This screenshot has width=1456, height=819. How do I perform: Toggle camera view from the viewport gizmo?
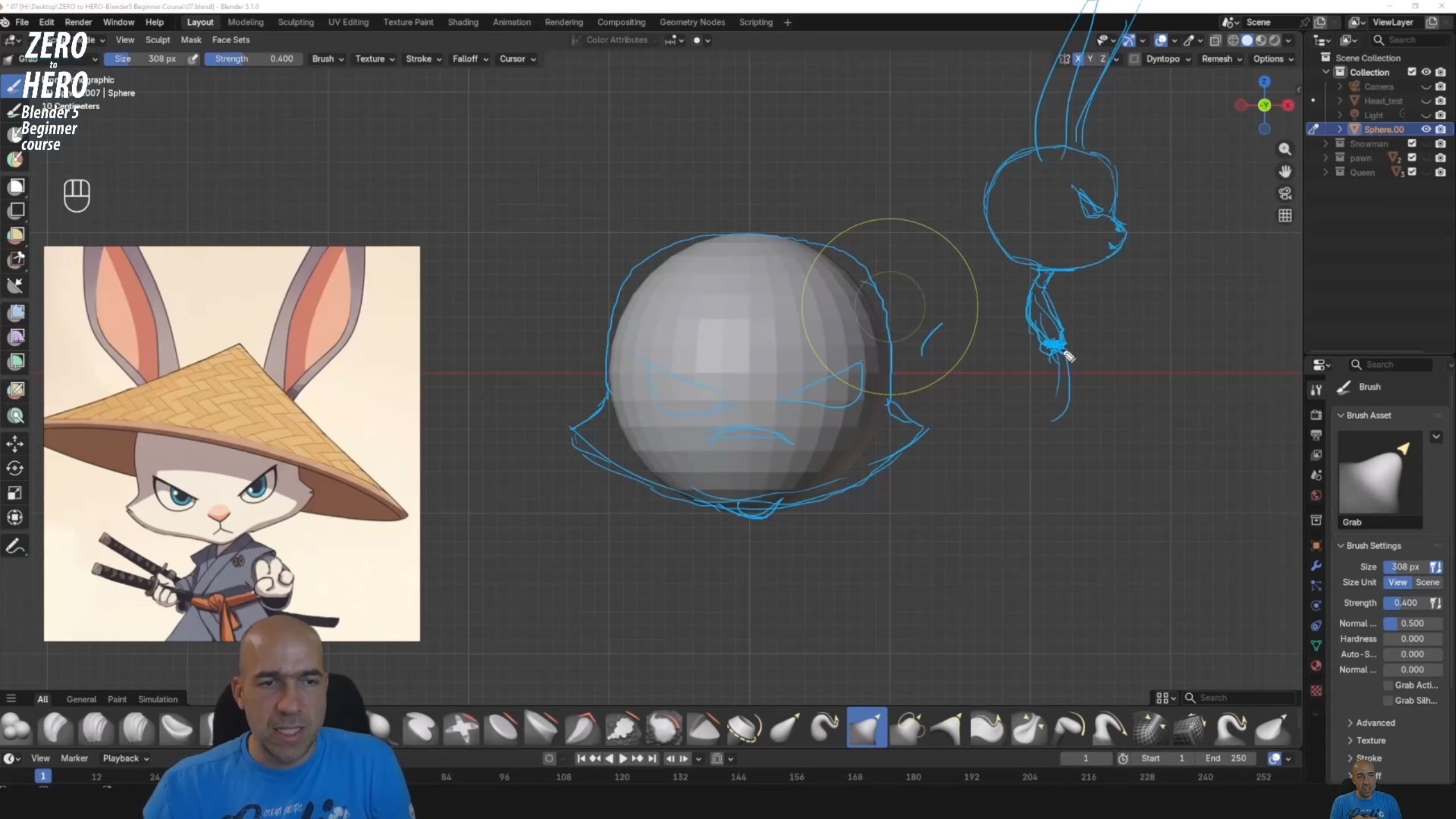tap(1285, 193)
